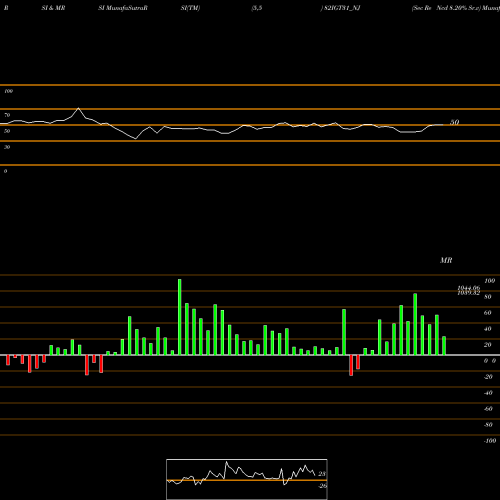The image size is (500, 500).
Task: Click the '70' level label on RSI axis
Action: [7, 115]
